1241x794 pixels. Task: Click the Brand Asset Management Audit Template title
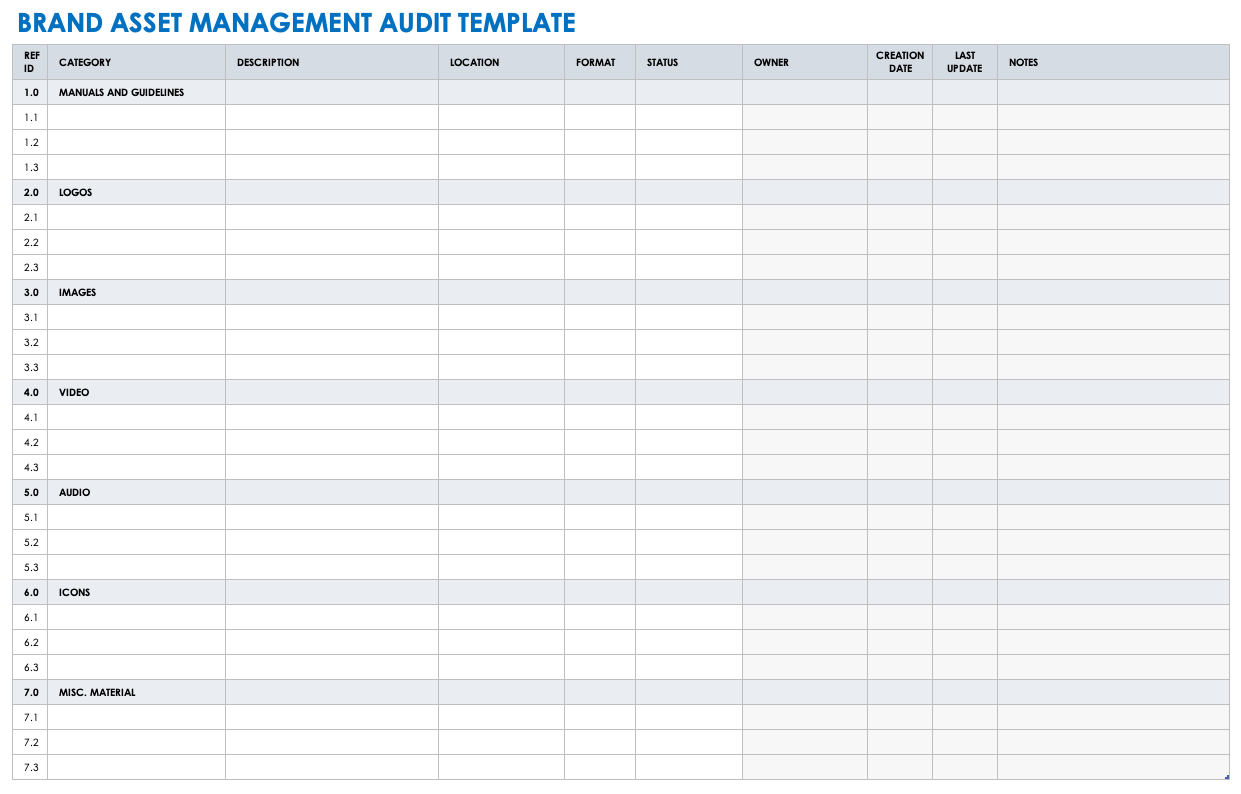(296, 22)
